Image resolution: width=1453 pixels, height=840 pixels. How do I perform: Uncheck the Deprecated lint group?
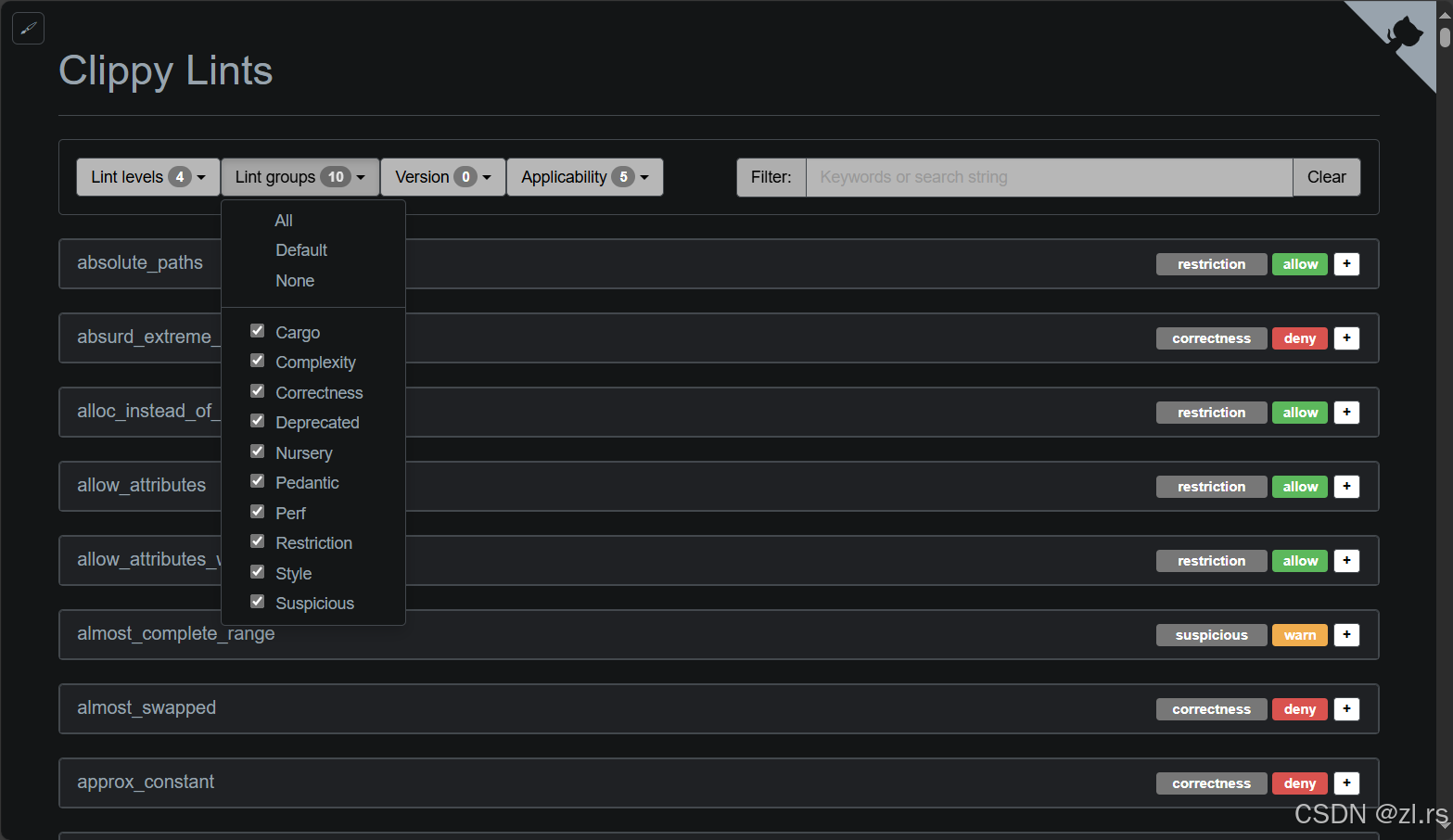258,421
